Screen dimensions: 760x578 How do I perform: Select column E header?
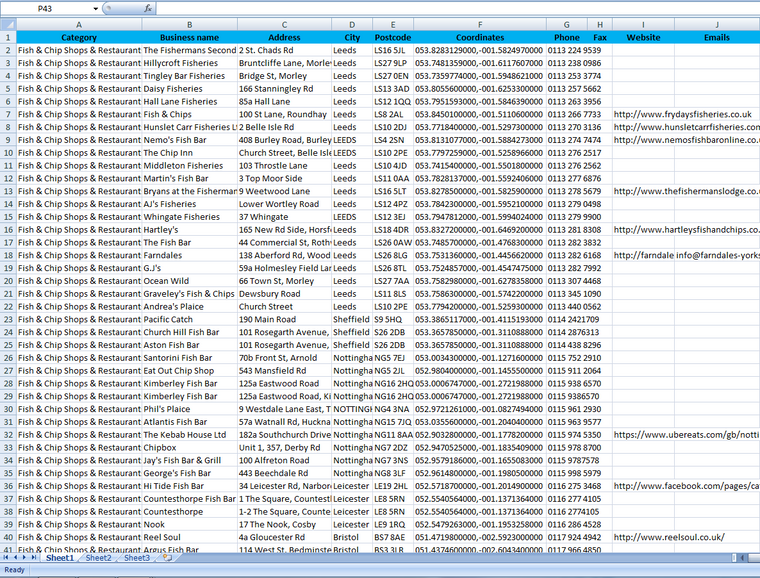393,25
